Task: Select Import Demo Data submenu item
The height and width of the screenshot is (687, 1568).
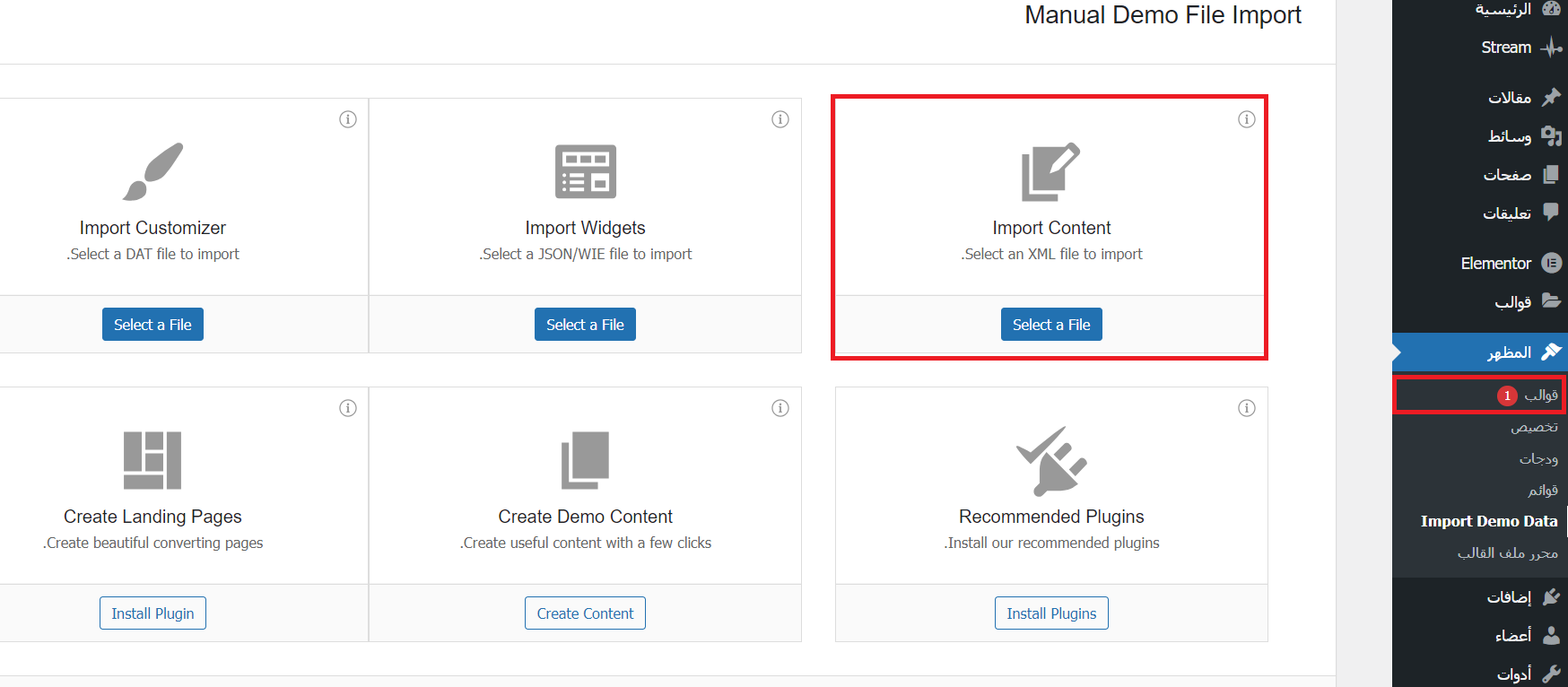Action: [1488, 521]
